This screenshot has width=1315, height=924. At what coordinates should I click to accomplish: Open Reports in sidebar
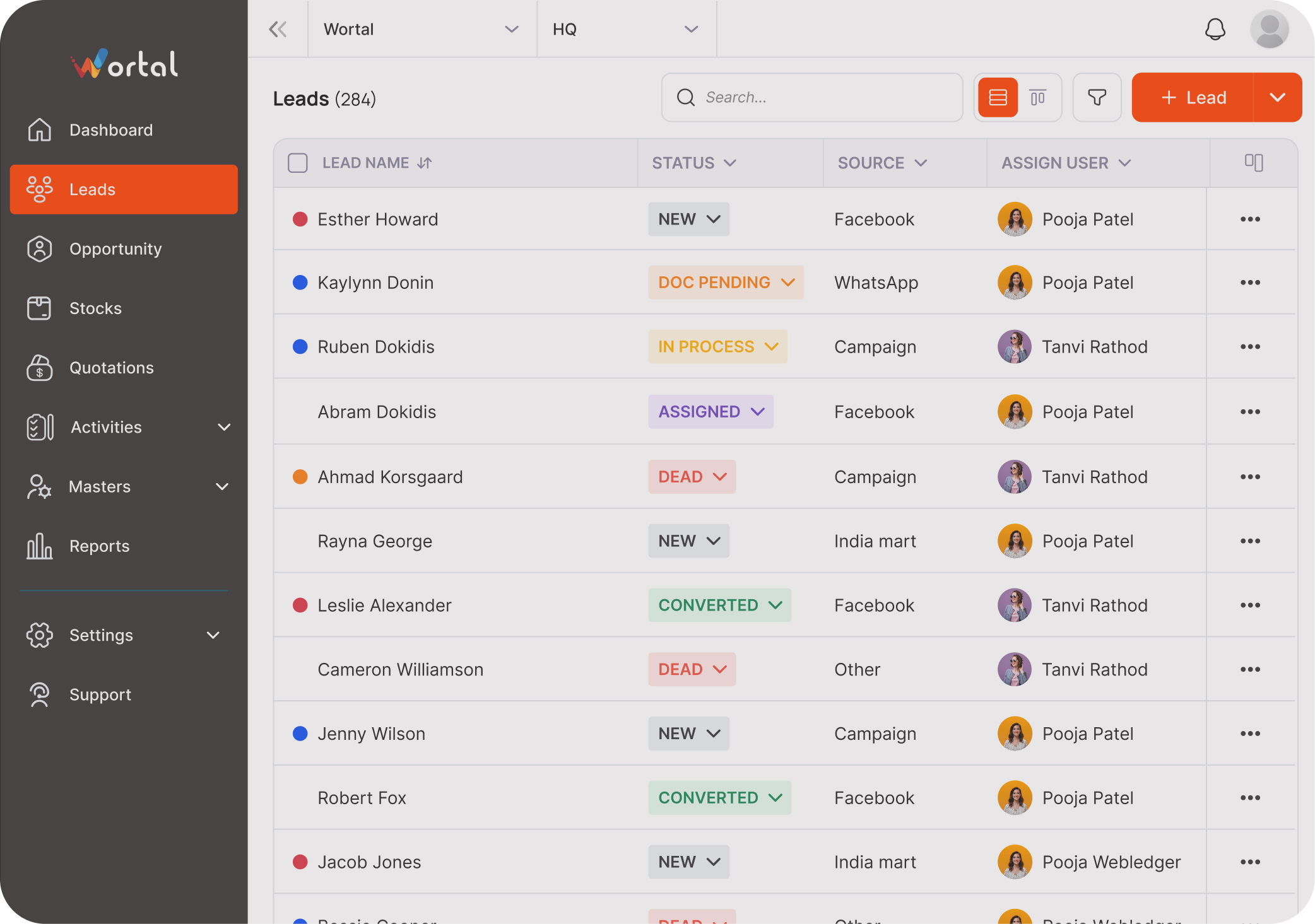(x=124, y=546)
